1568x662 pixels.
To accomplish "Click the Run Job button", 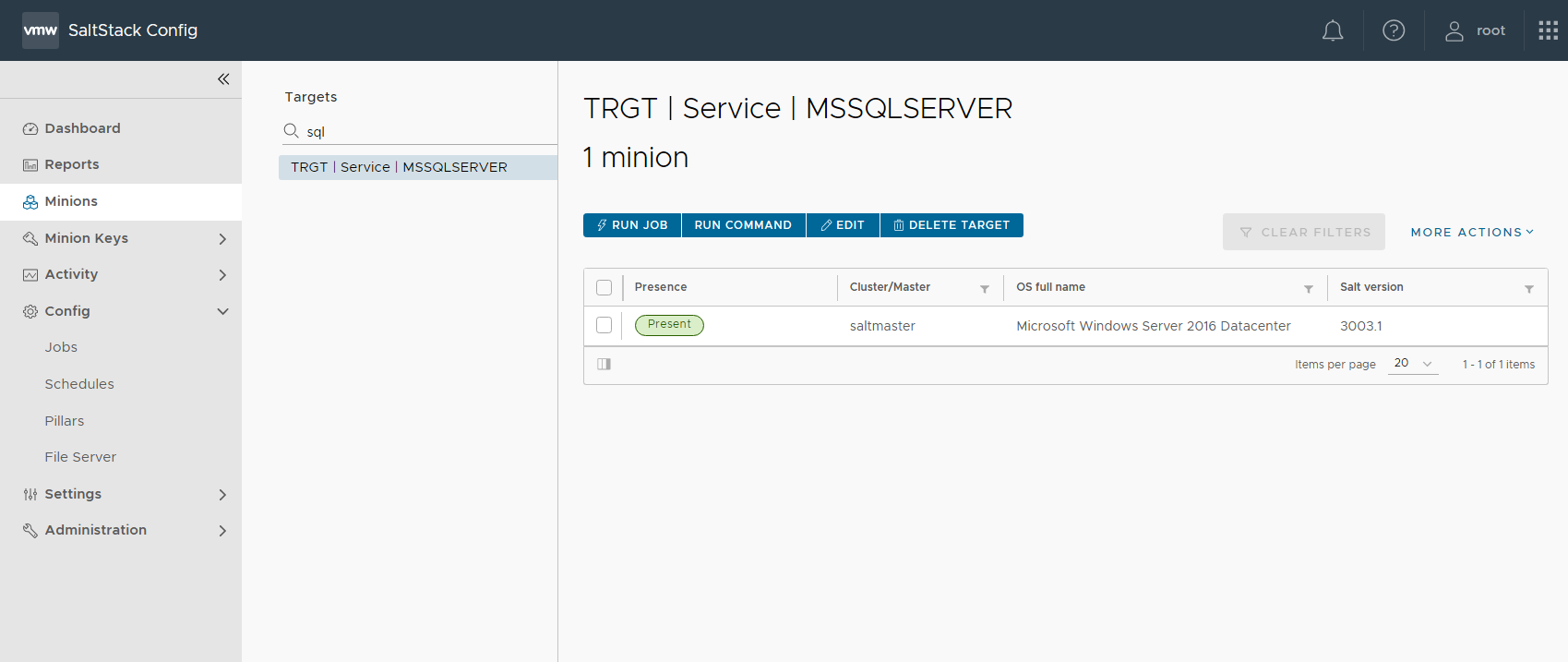I will click(x=632, y=225).
